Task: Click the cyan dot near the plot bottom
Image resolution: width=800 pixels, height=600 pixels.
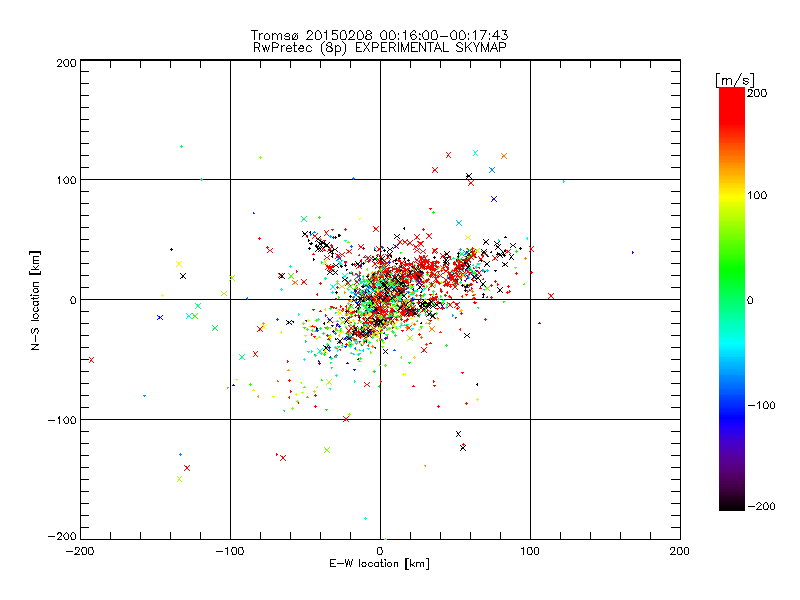Action: [365, 518]
